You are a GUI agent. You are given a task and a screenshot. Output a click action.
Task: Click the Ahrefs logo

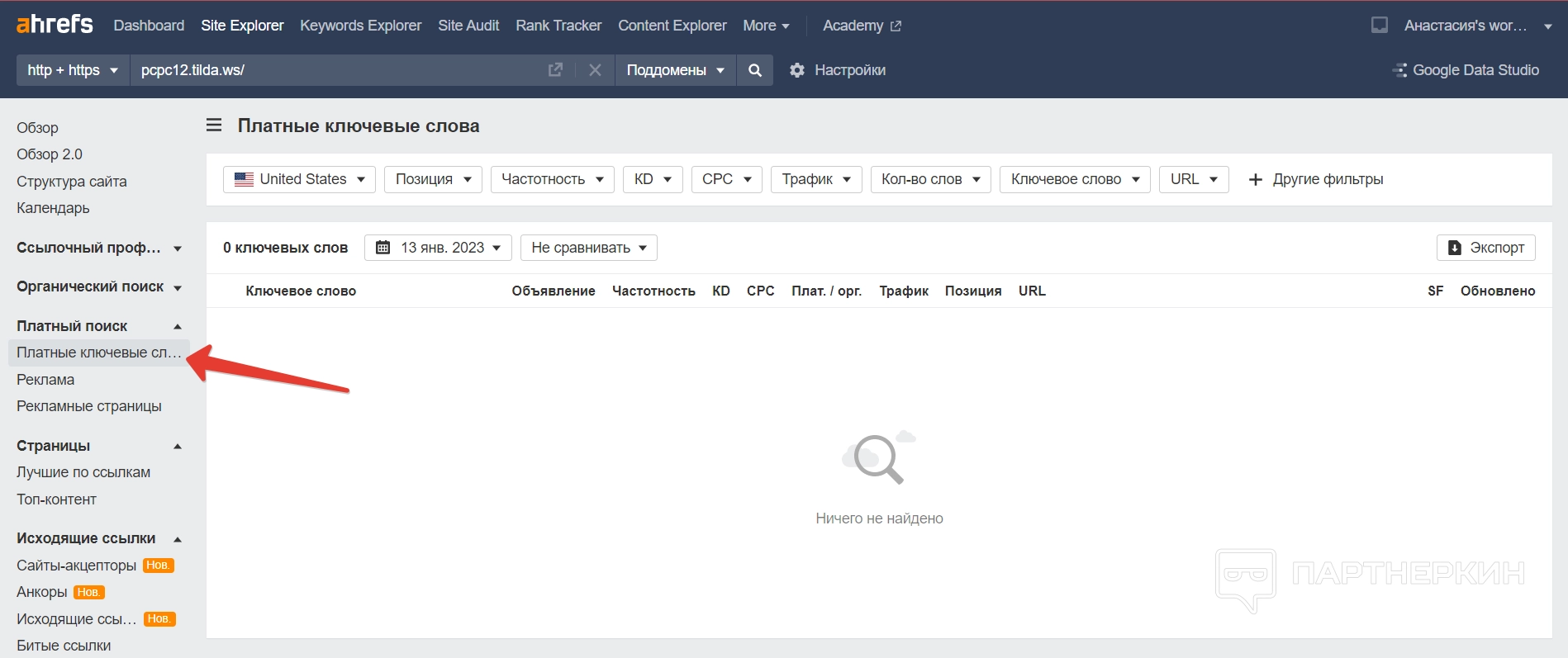55,25
